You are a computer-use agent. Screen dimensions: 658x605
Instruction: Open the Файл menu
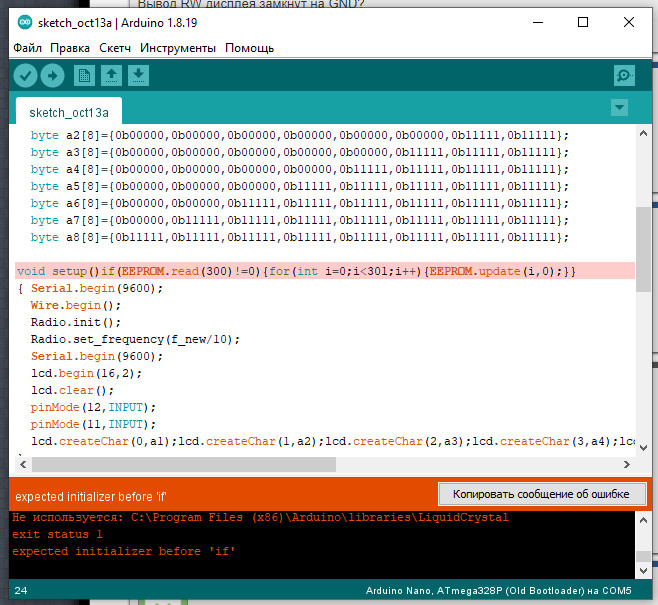(x=27, y=48)
